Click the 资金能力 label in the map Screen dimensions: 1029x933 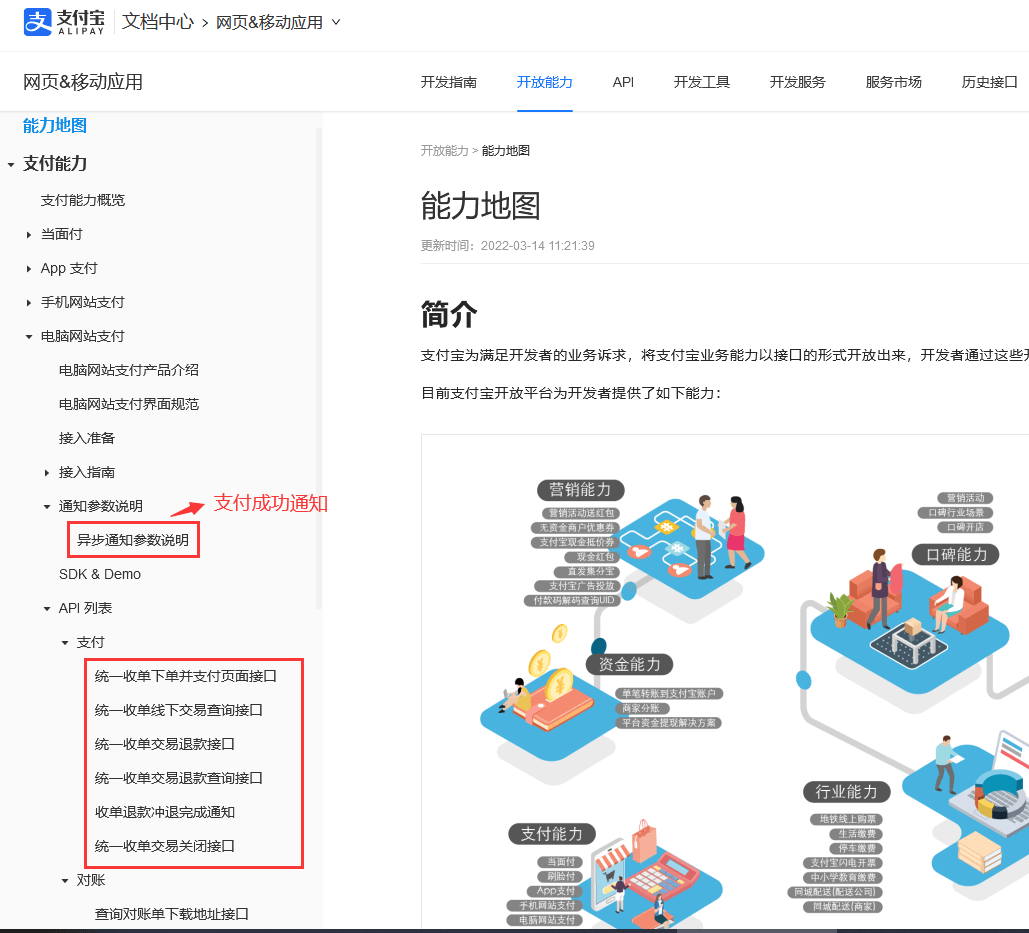[x=630, y=665]
